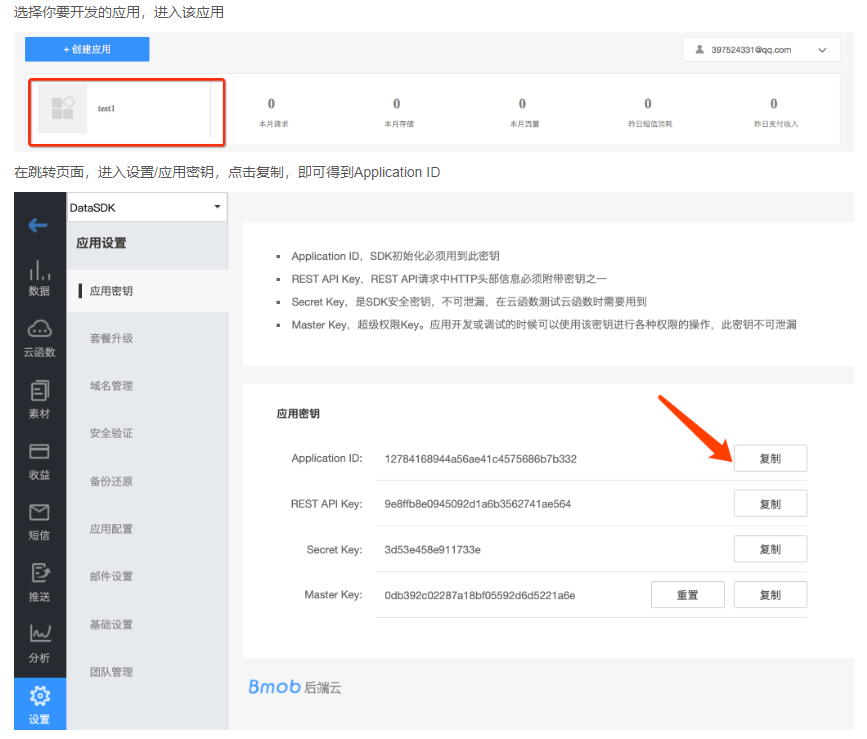867x739 pixels.
Task: Click 重置 to reset the Master Key
Action: coord(687,594)
